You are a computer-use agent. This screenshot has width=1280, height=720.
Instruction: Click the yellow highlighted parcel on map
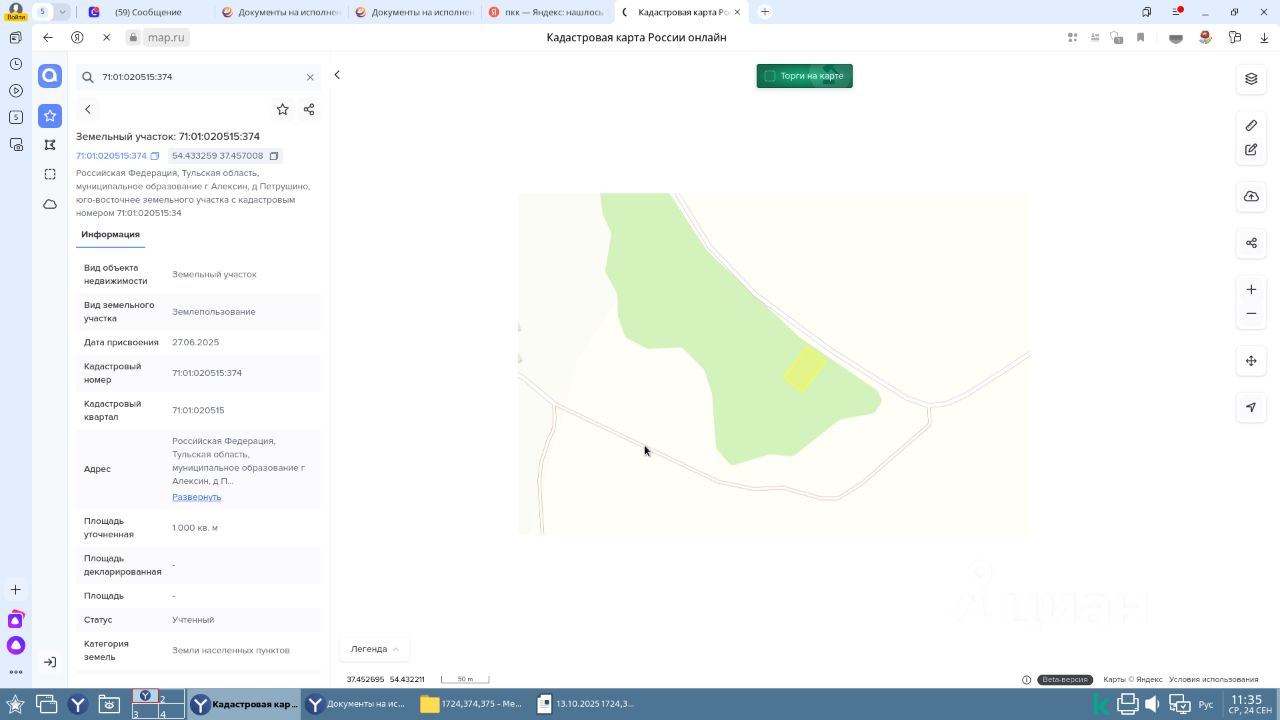coord(804,368)
